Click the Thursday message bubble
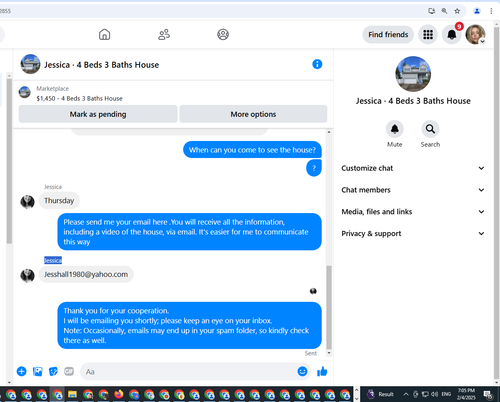Image resolution: width=500 pixels, height=402 pixels. pyautogui.click(x=59, y=201)
